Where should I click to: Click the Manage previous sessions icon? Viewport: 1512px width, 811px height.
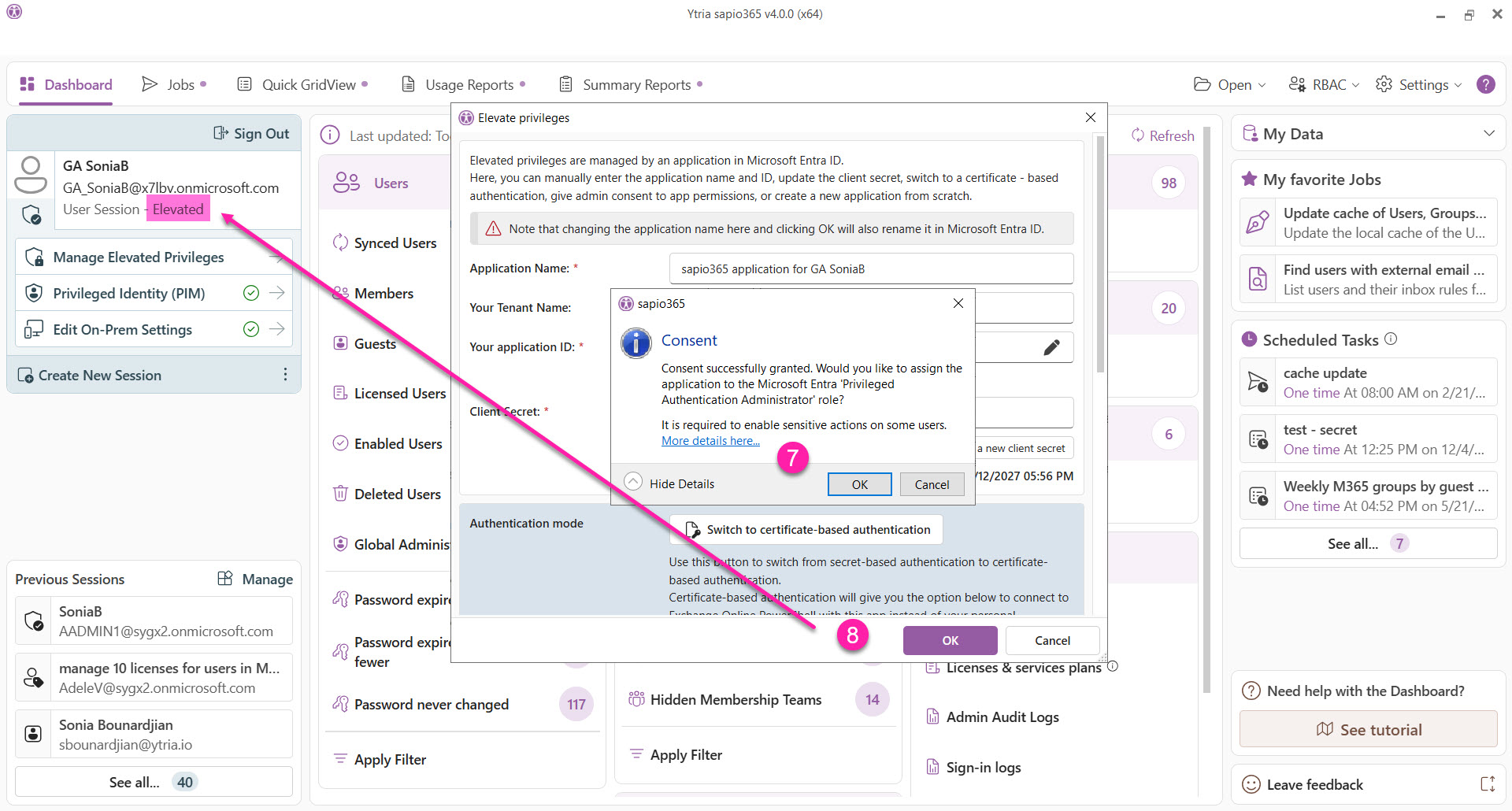tap(225, 579)
